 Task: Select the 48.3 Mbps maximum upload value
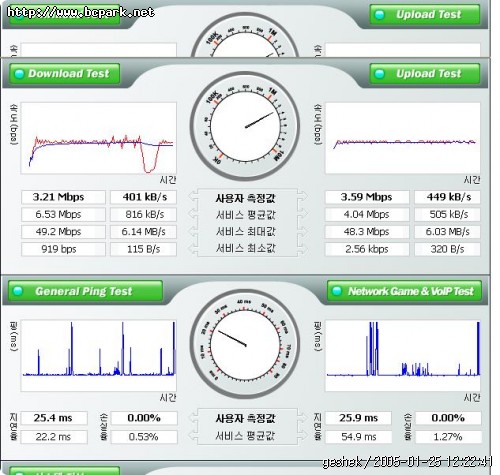(x=367, y=232)
